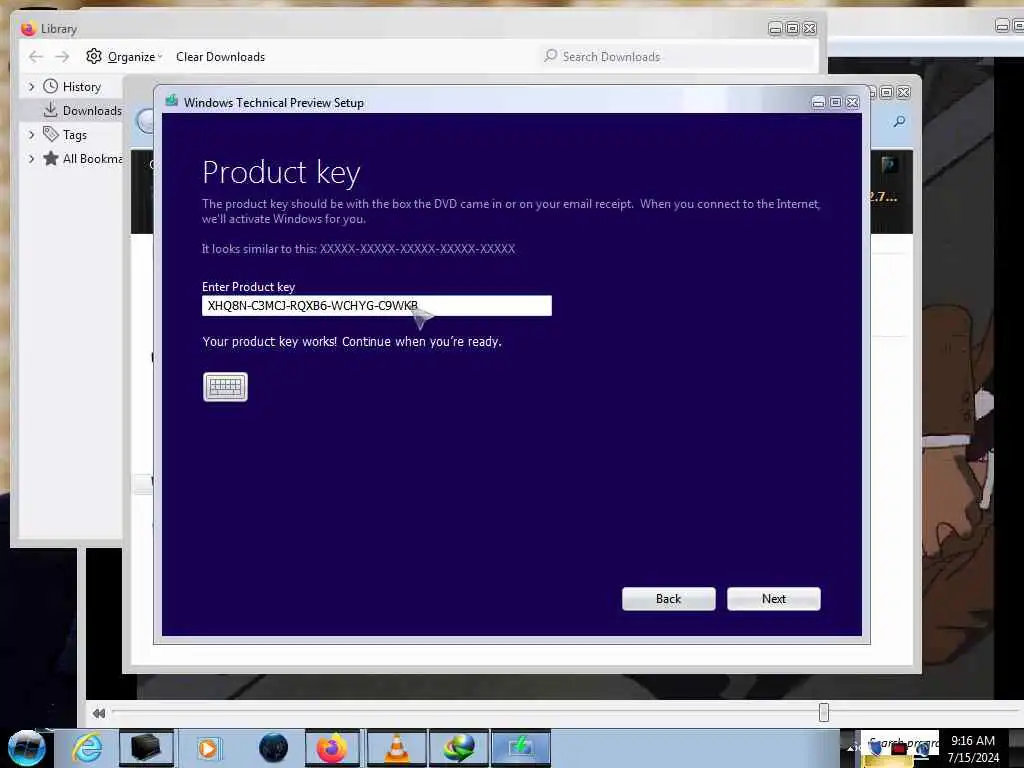Click the Tags label icon in sidebar

tap(50, 134)
